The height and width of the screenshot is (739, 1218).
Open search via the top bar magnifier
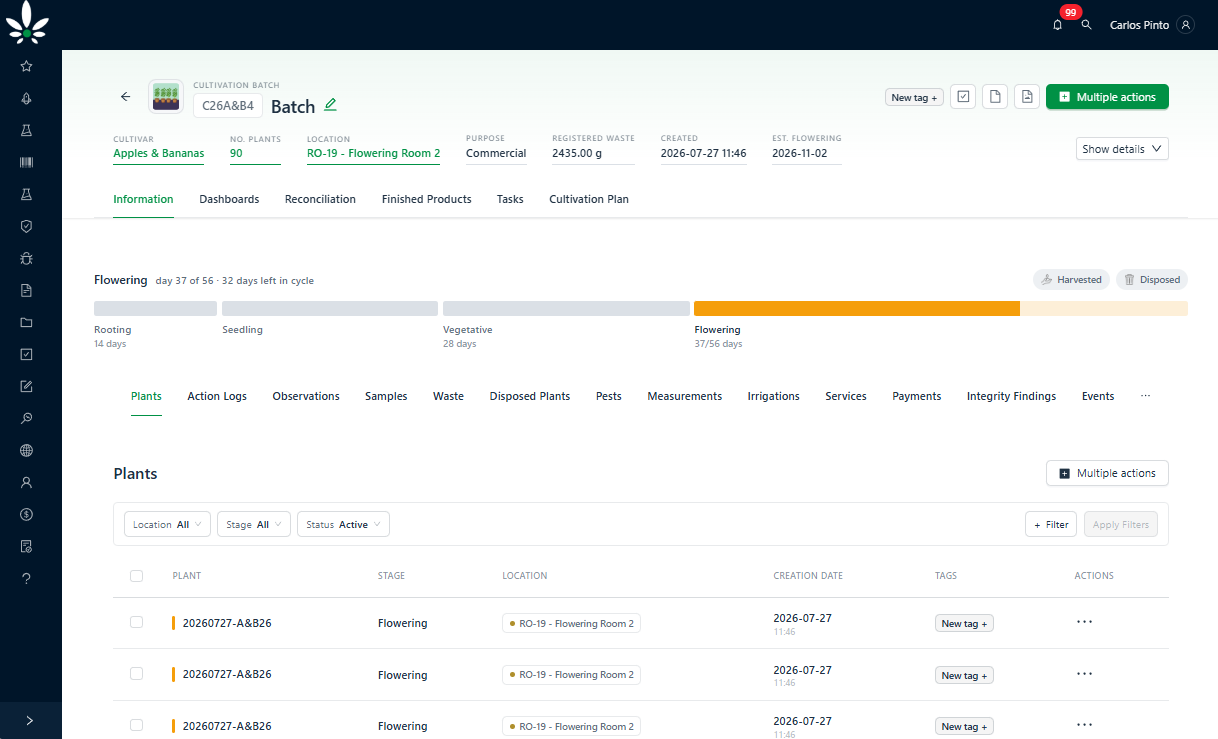click(x=1087, y=25)
